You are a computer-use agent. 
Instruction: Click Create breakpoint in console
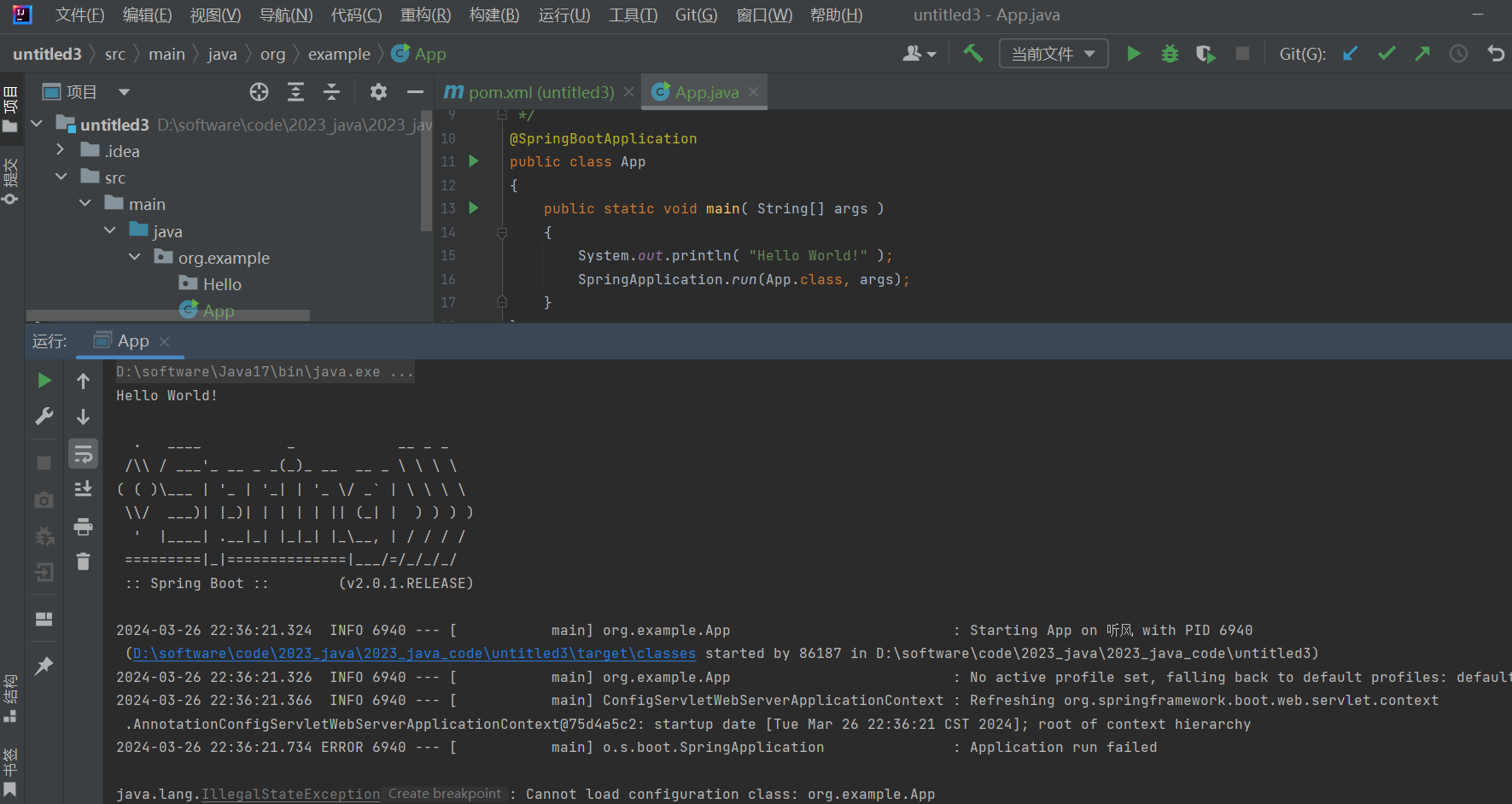pos(445,794)
